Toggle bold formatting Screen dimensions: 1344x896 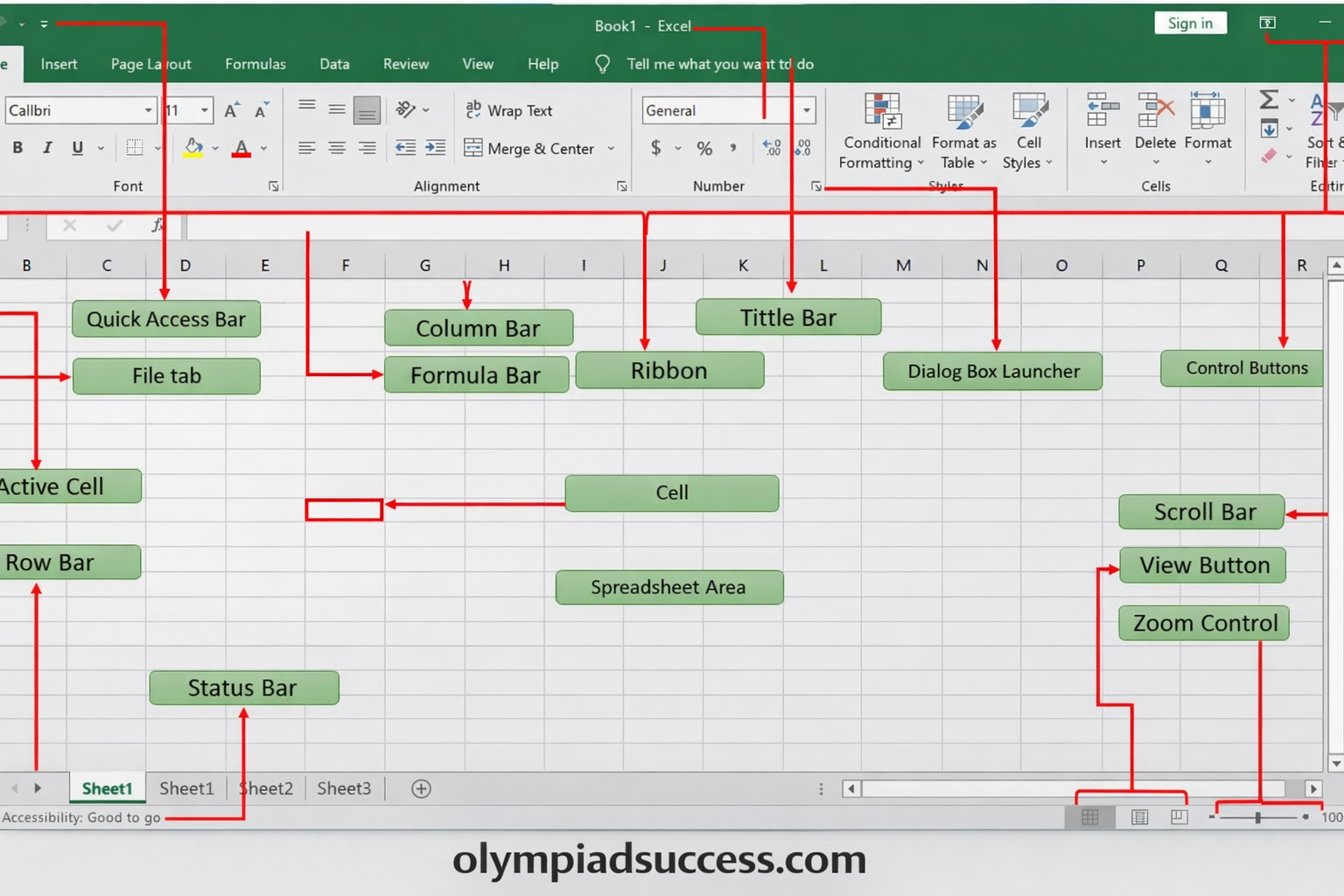coord(17,148)
